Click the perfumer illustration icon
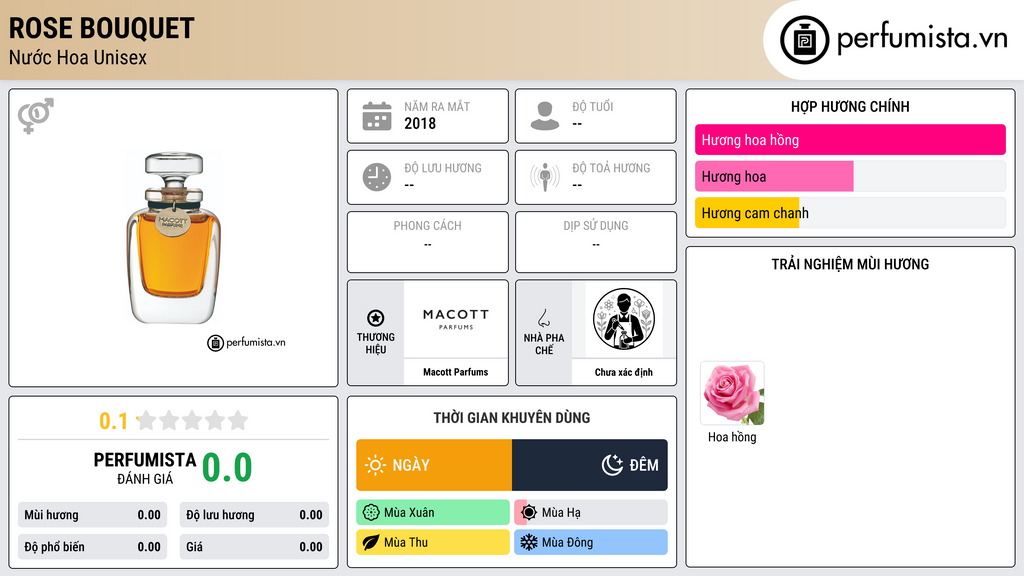The width and height of the screenshot is (1024, 576). click(x=624, y=319)
